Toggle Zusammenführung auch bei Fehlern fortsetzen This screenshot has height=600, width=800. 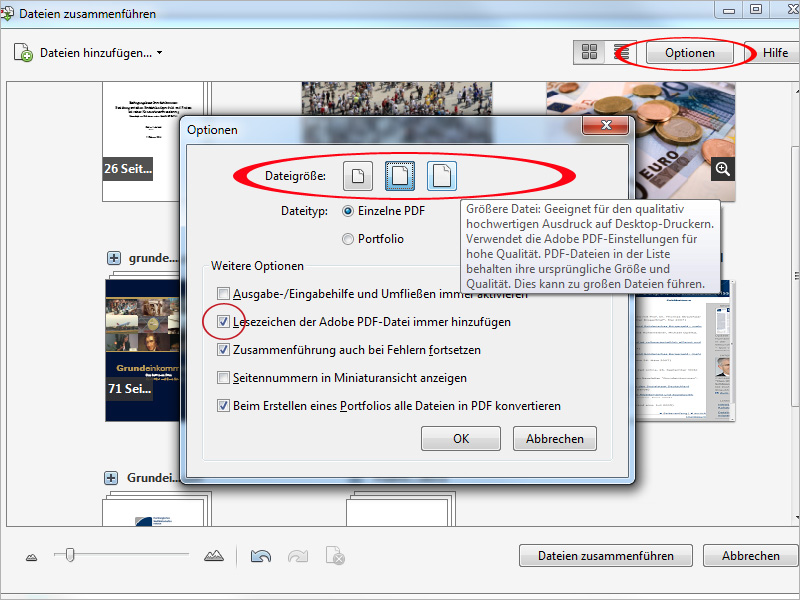pyautogui.click(x=223, y=349)
